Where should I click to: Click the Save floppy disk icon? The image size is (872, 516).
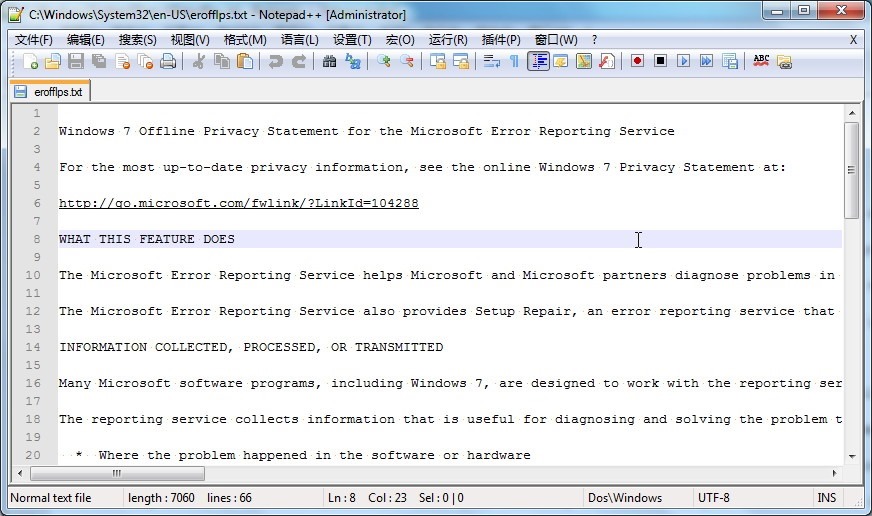pos(76,61)
